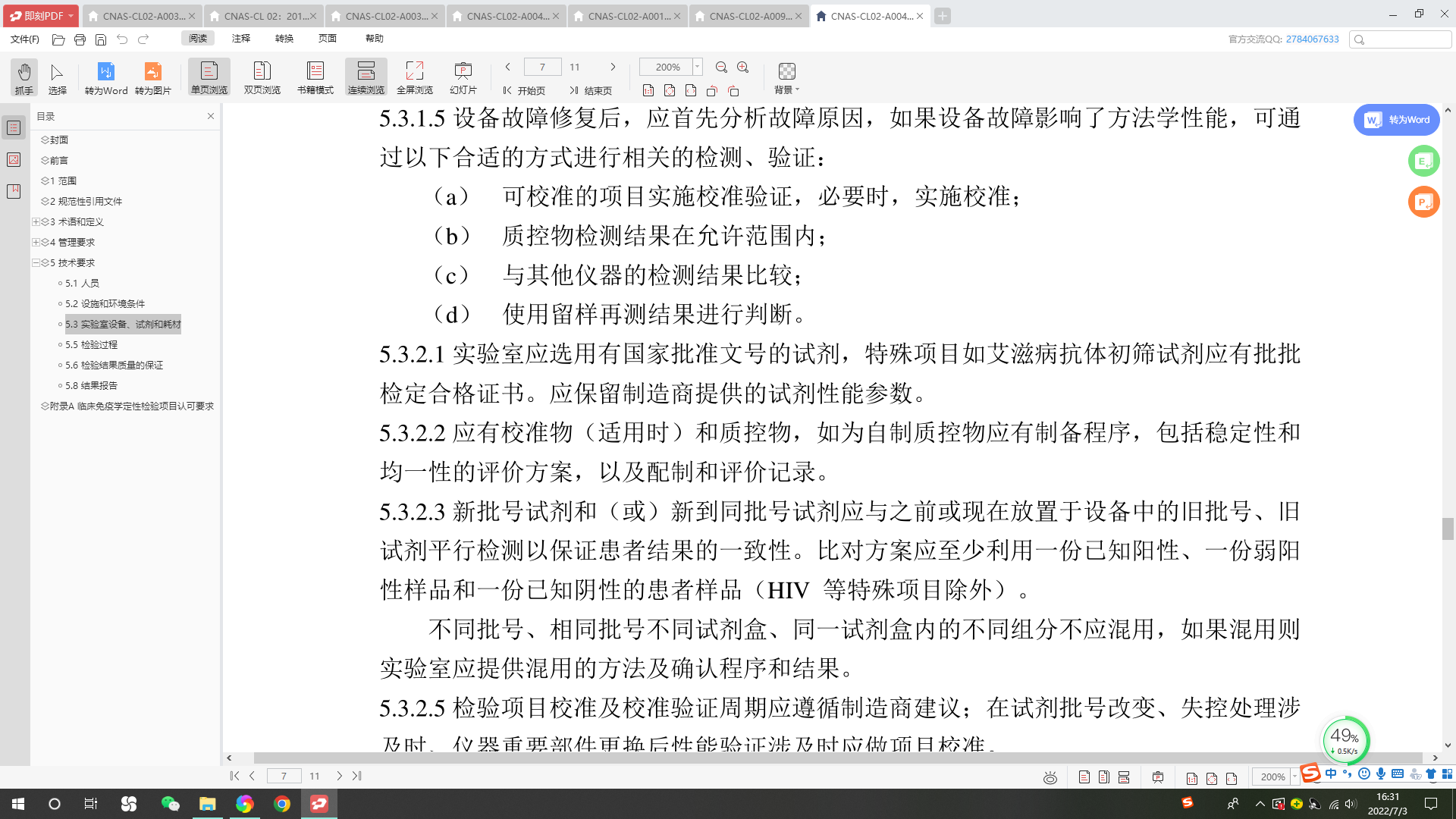The image size is (1456, 819).
Task: Toggle two-page view (双页浏览)
Action: click(x=262, y=77)
